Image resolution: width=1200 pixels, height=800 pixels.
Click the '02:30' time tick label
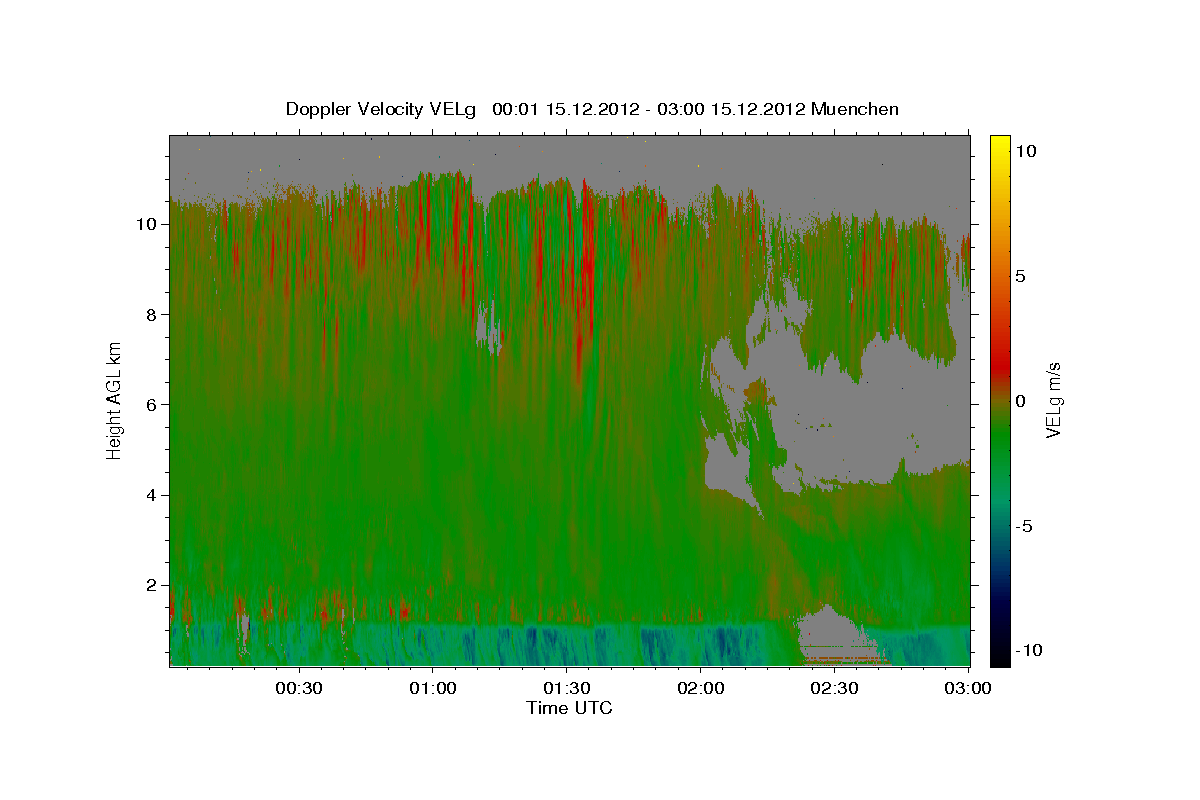pyautogui.click(x=834, y=689)
